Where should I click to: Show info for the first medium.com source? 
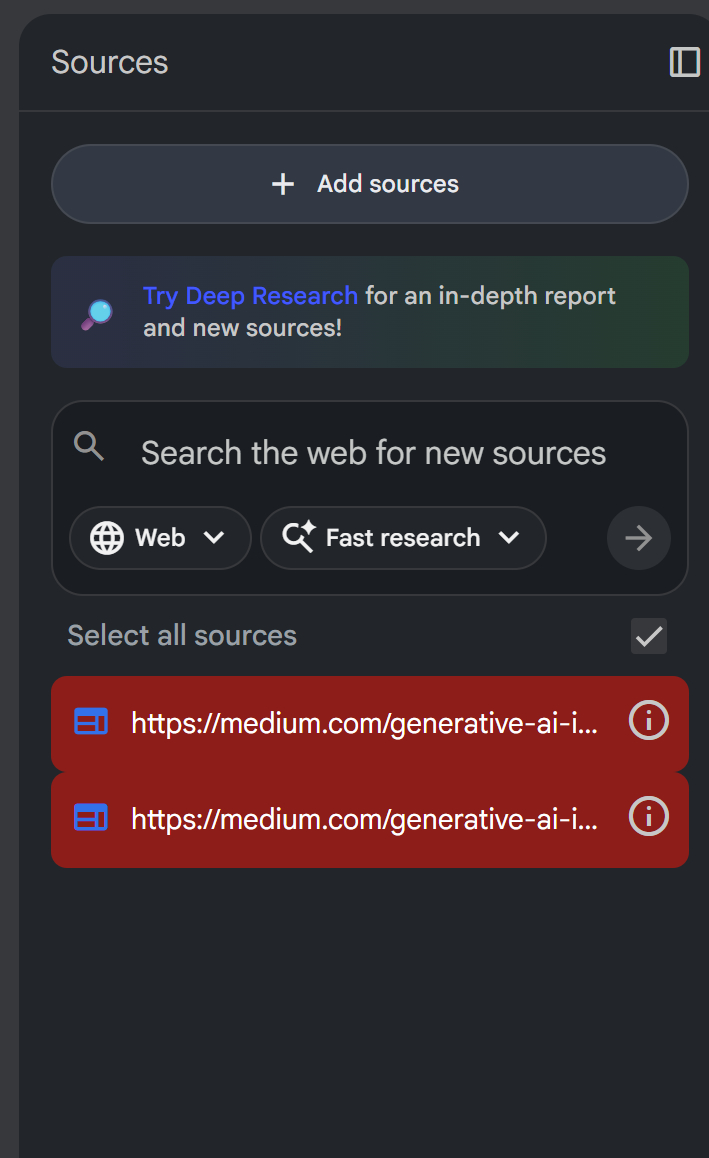(x=648, y=721)
